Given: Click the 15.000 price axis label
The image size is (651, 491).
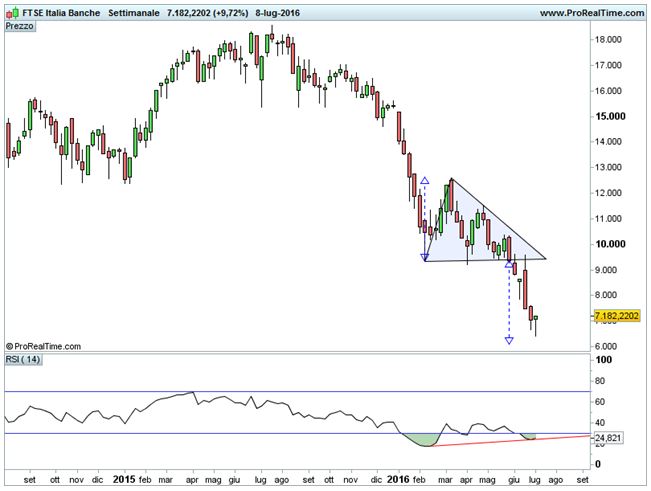Looking at the screenshot, I should [610, 116].
